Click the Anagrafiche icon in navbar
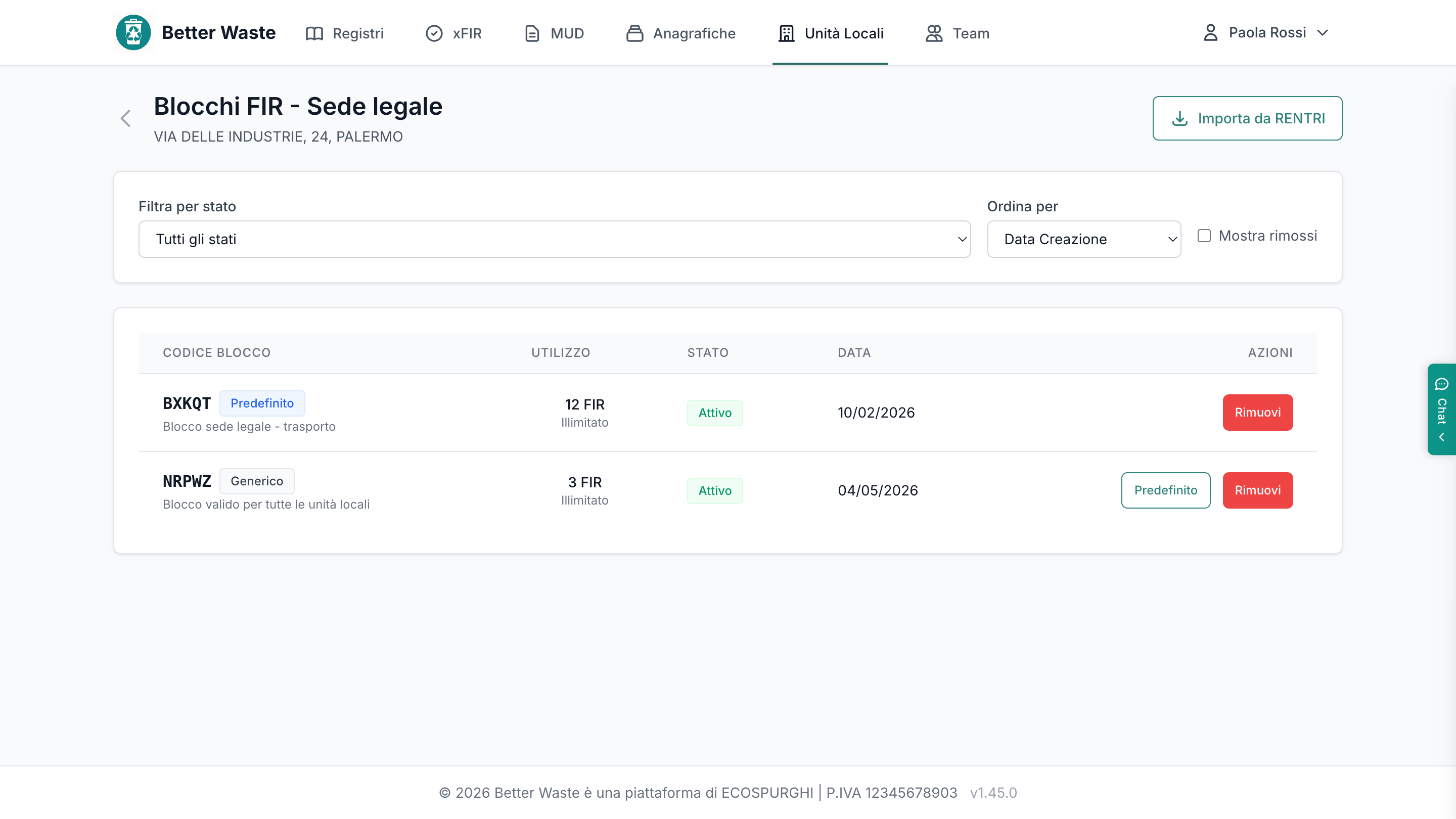 [x=635, y=33]
